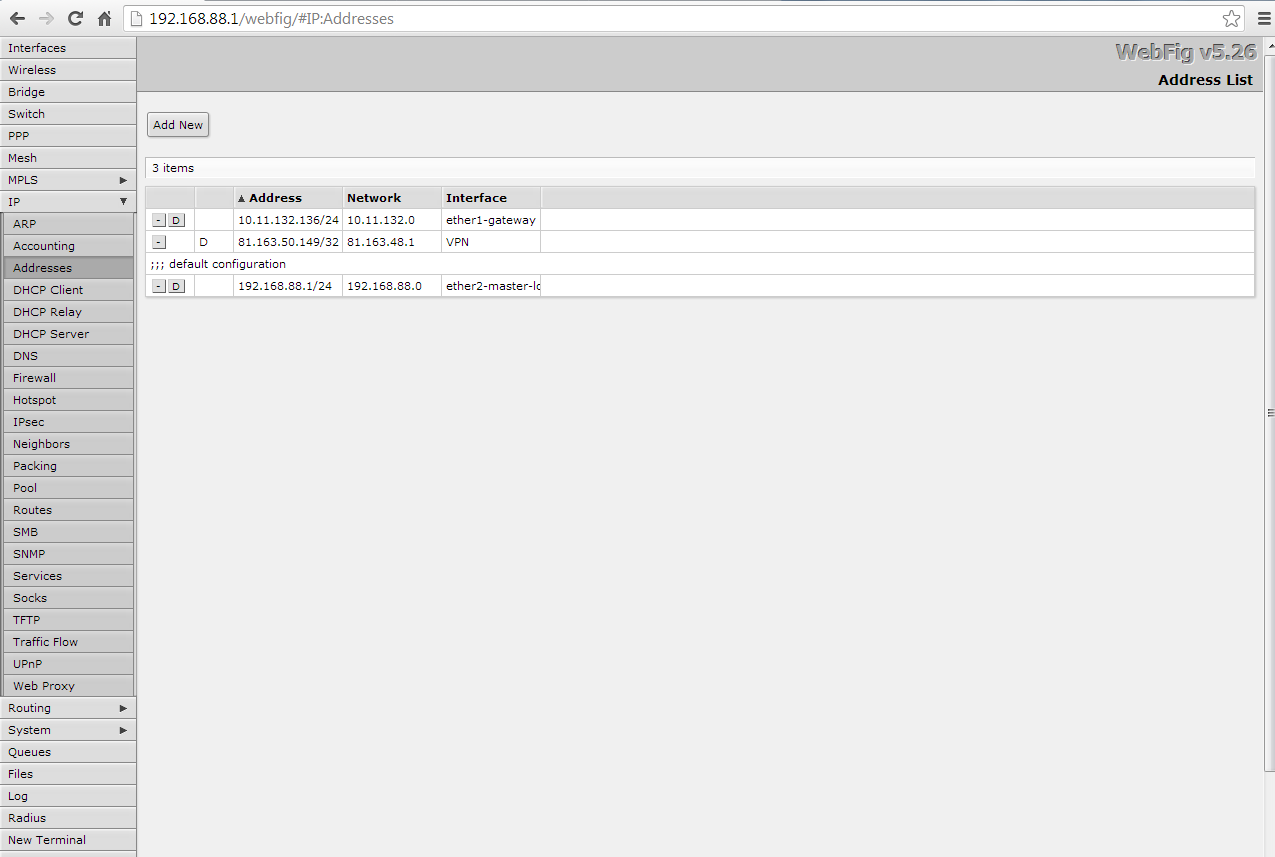Open DHCP Relay settings
1275x857 pixels.
(68, 312)
